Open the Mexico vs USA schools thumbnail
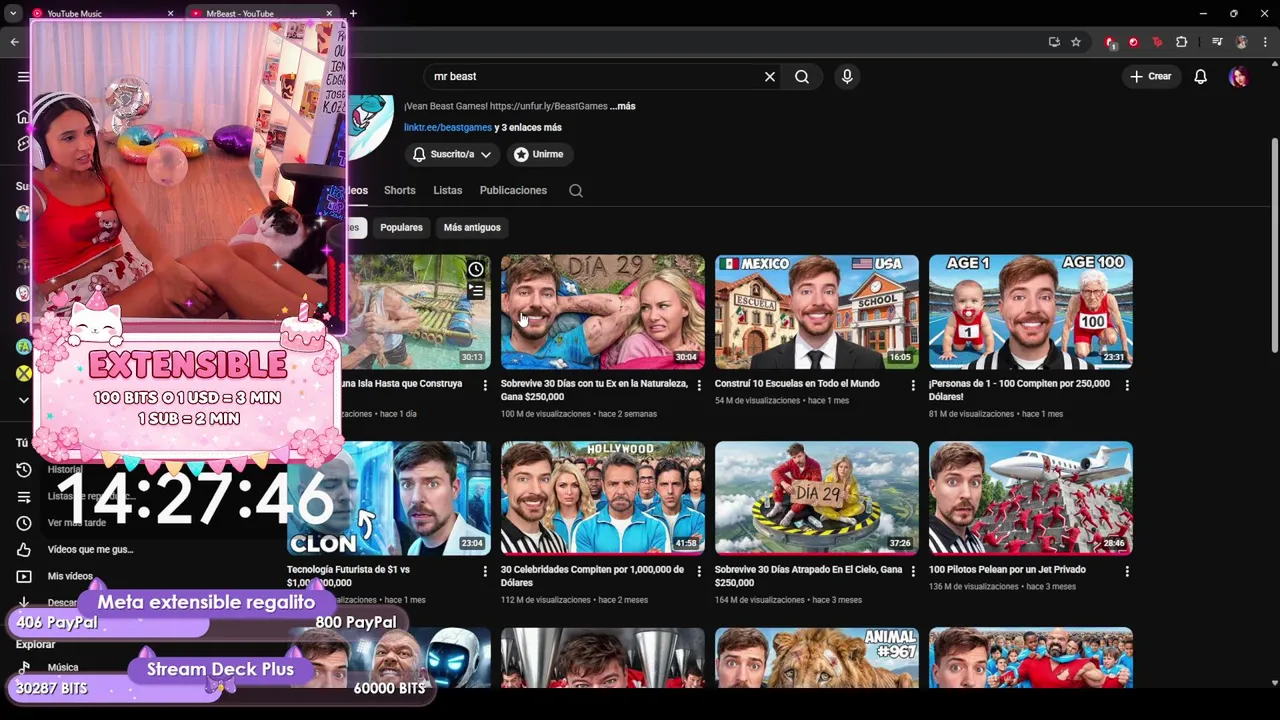This screenshot has width=1280, height=720. coord(817,312)
